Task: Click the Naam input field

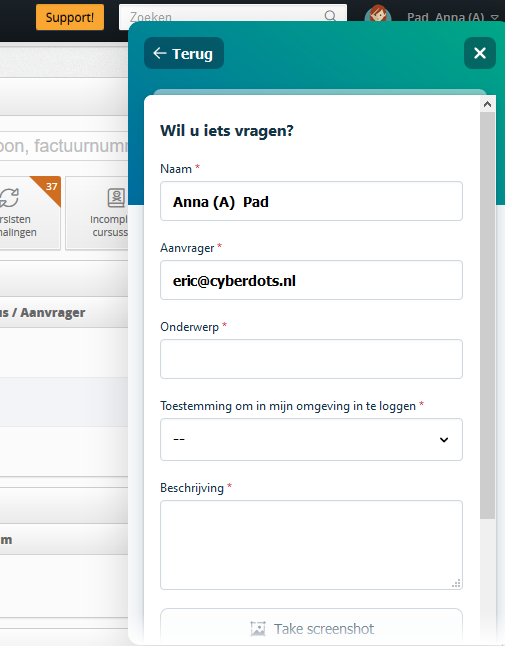Action: (311, 201)
